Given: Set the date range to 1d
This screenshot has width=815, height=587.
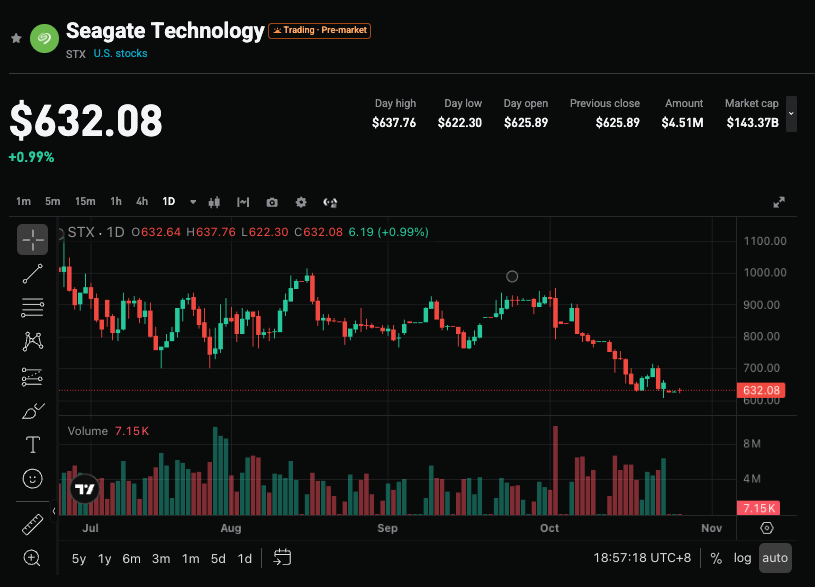Looking at the screenshot, I should (x=245, y=559).
